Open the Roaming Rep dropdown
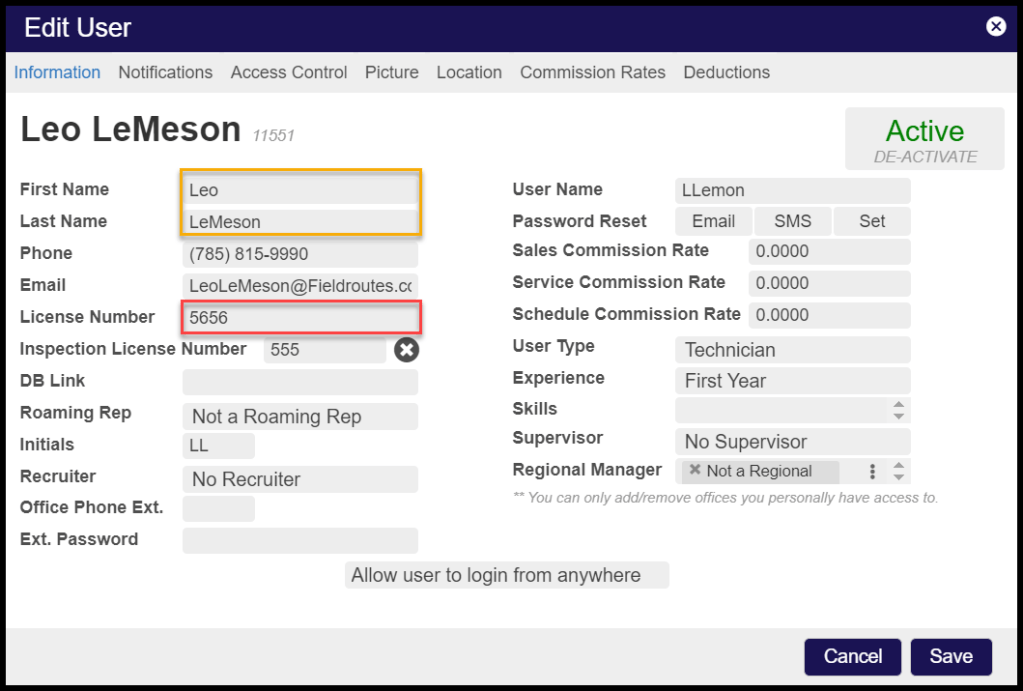1023x691 pixels. (300, 417)
